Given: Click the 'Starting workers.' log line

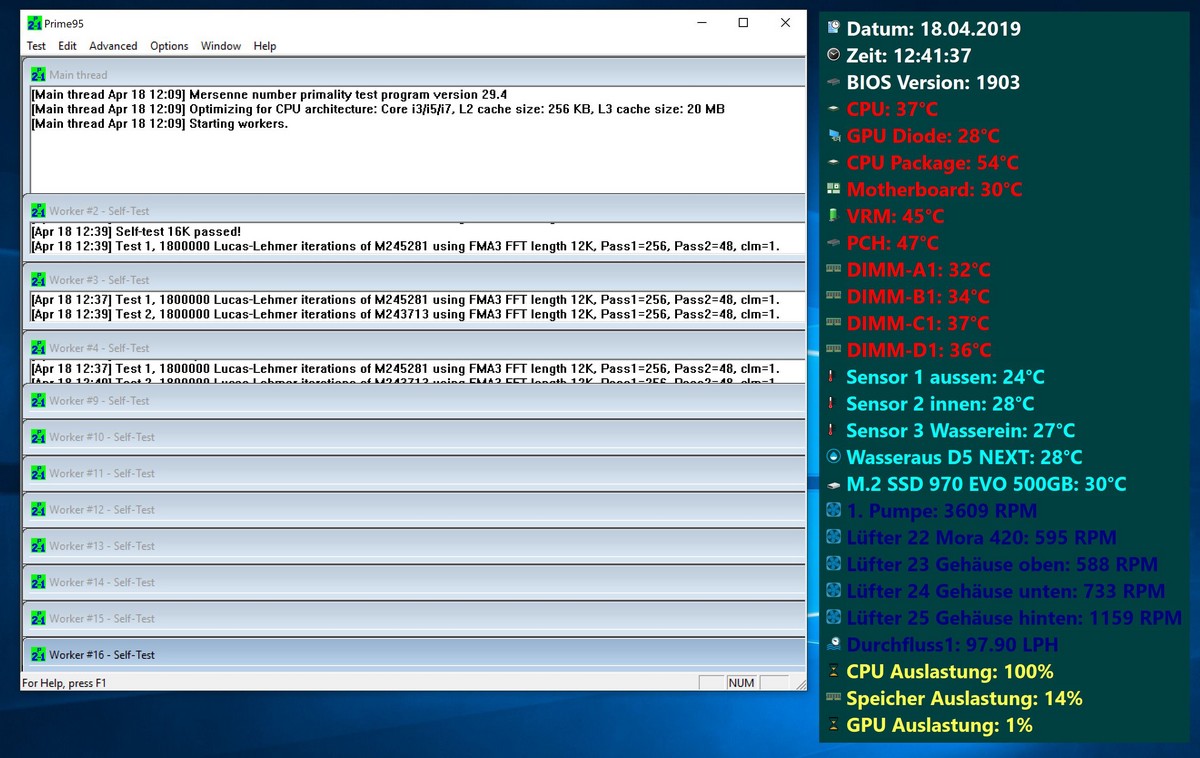Looking at the screenshot, I should point(159,124).
